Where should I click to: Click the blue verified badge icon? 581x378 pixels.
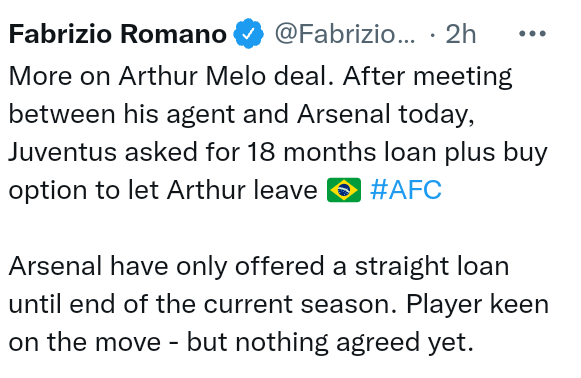248,34
